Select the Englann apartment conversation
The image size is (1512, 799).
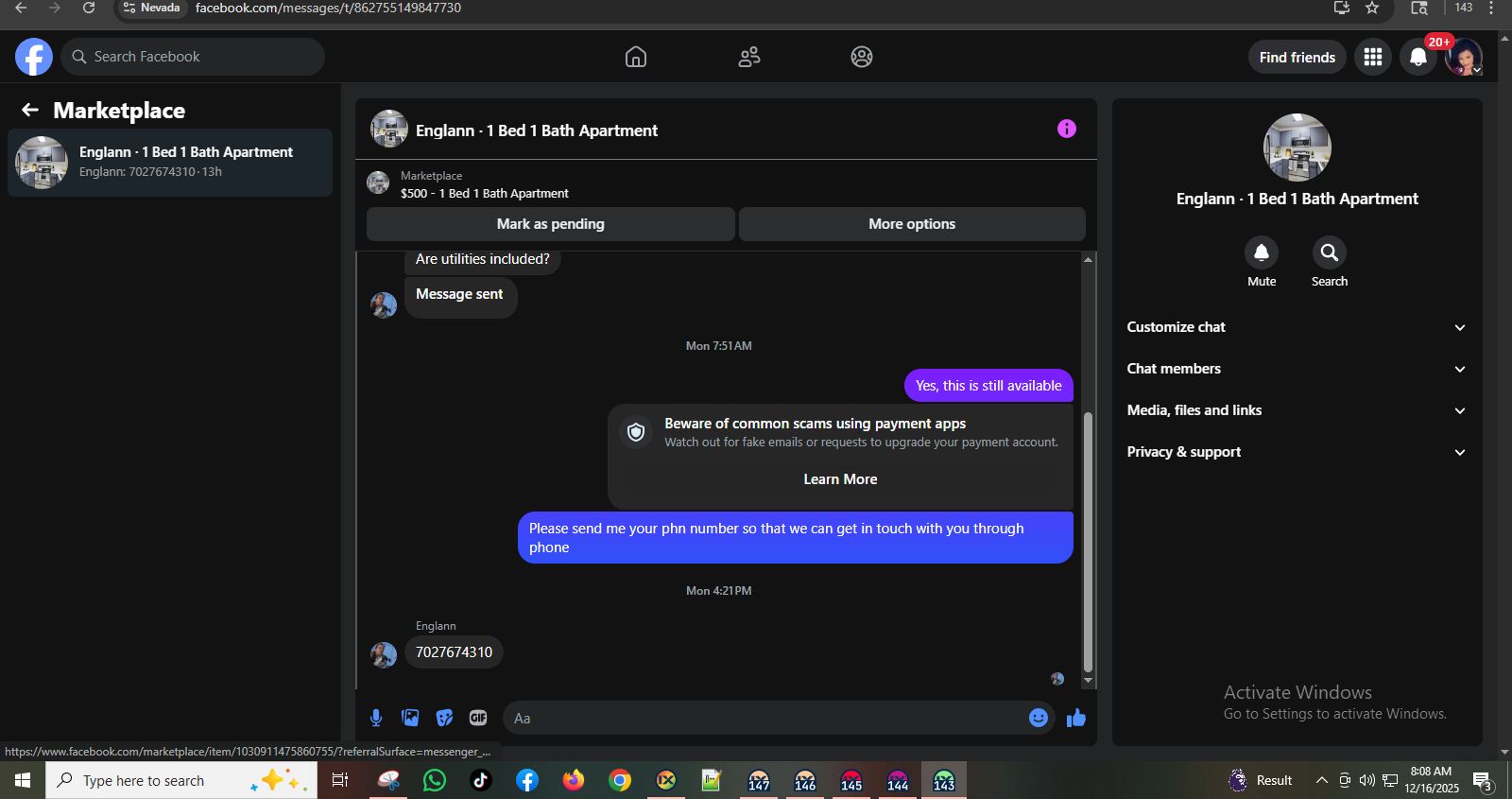[170, 163]
